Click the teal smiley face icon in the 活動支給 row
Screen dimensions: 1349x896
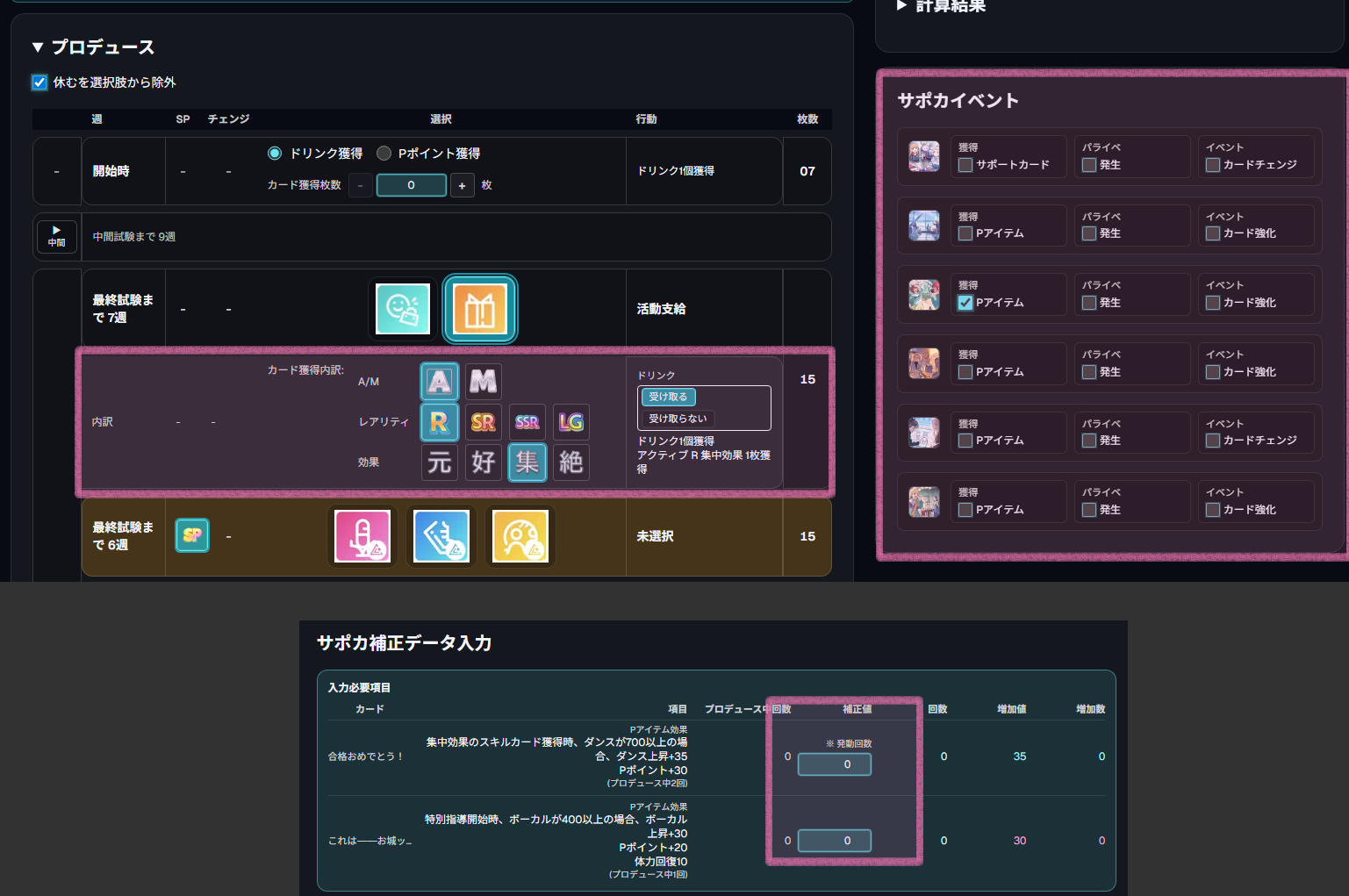click(x=402, y=308)
